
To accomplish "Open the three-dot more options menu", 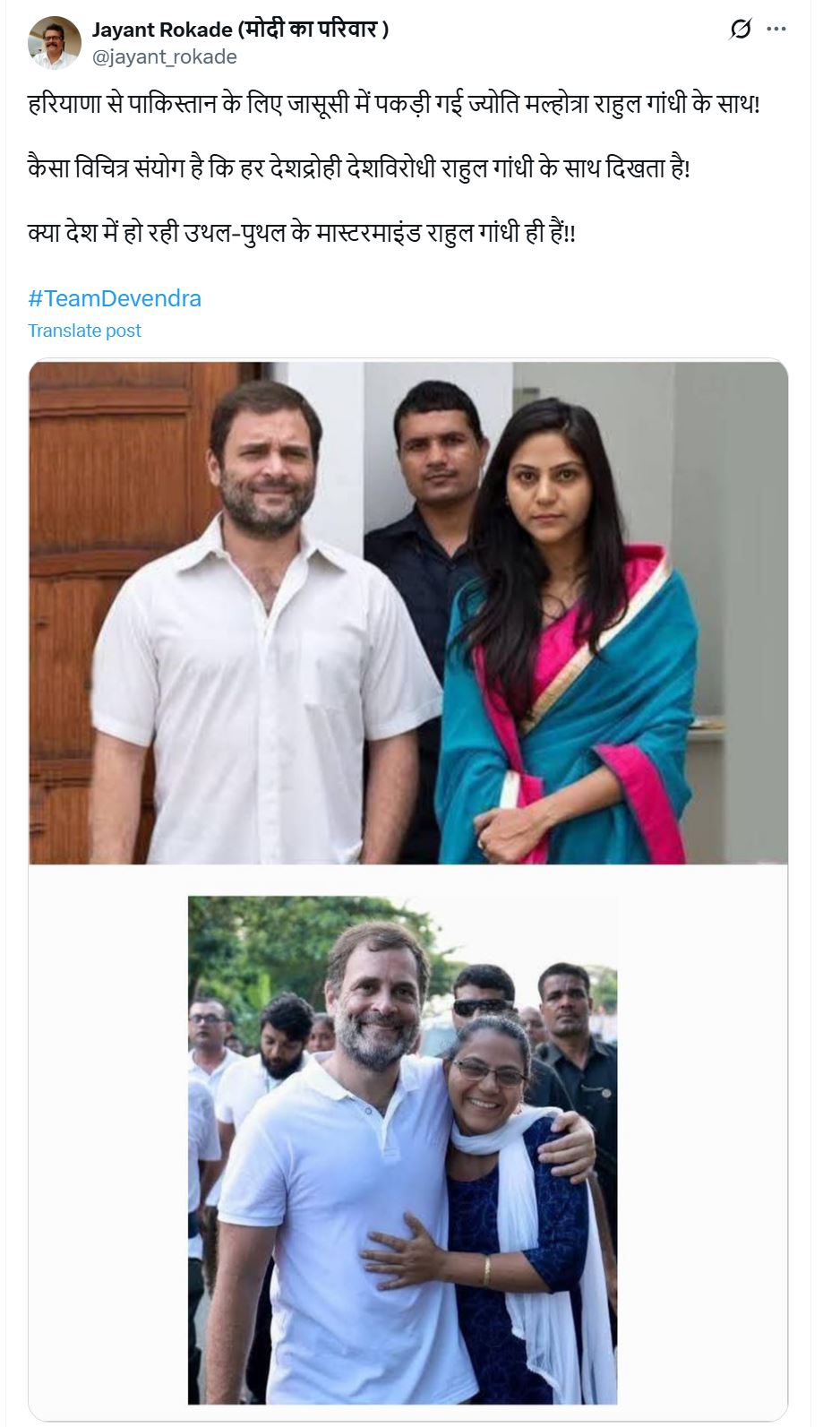I will [x=776, y=30].
